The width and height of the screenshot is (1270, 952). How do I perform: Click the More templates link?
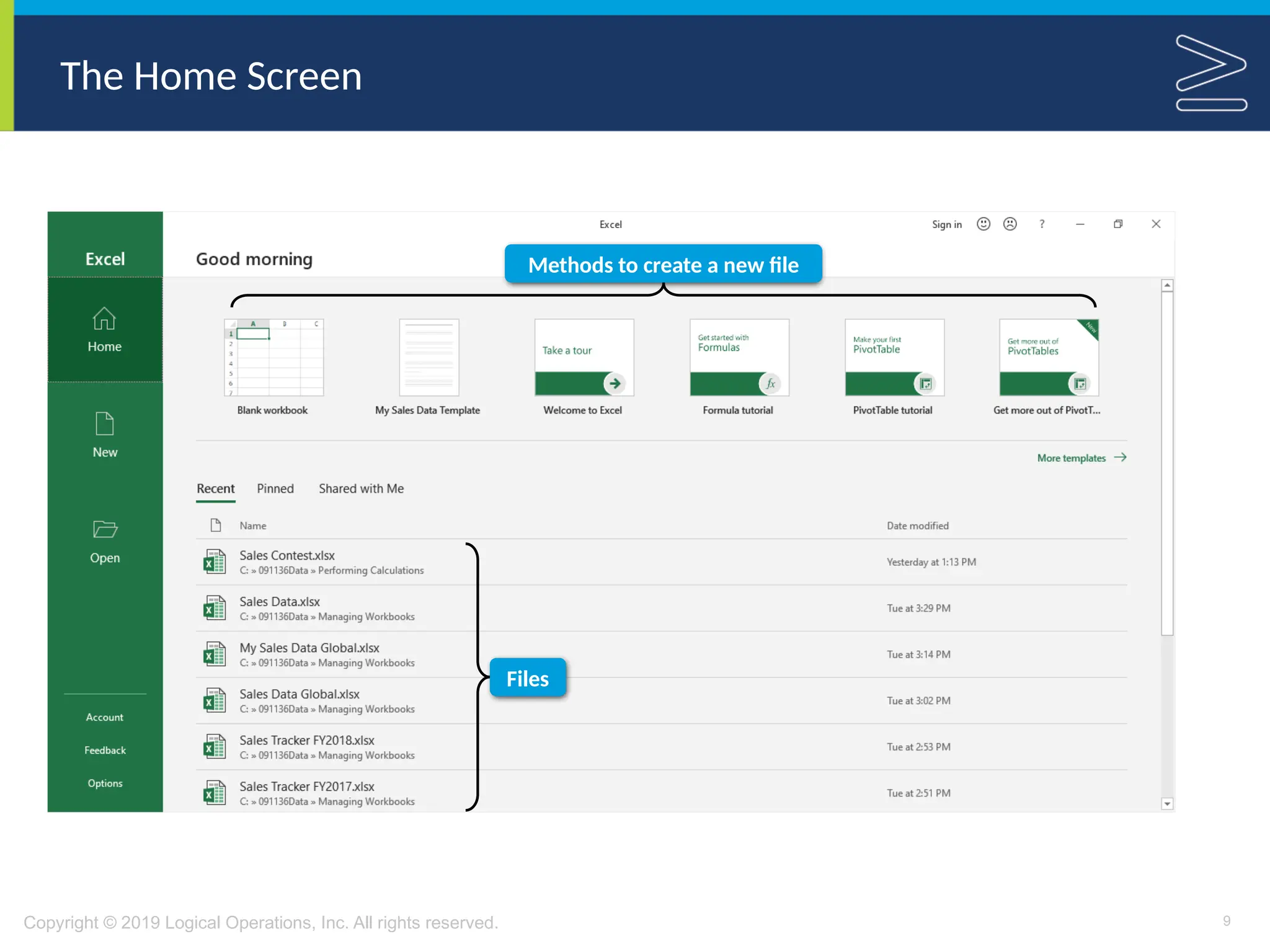(x=1072, y=458)
